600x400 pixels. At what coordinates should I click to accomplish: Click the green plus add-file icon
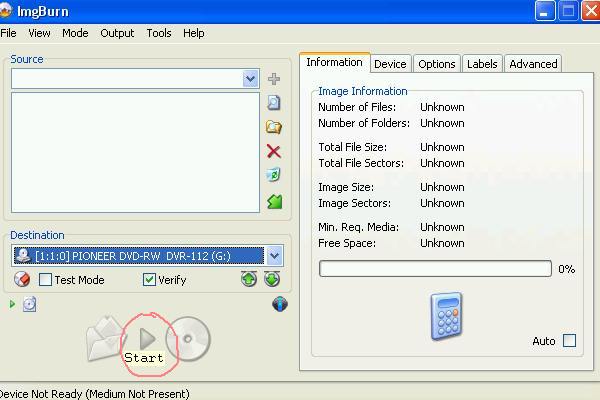click(x=274, y=79)
